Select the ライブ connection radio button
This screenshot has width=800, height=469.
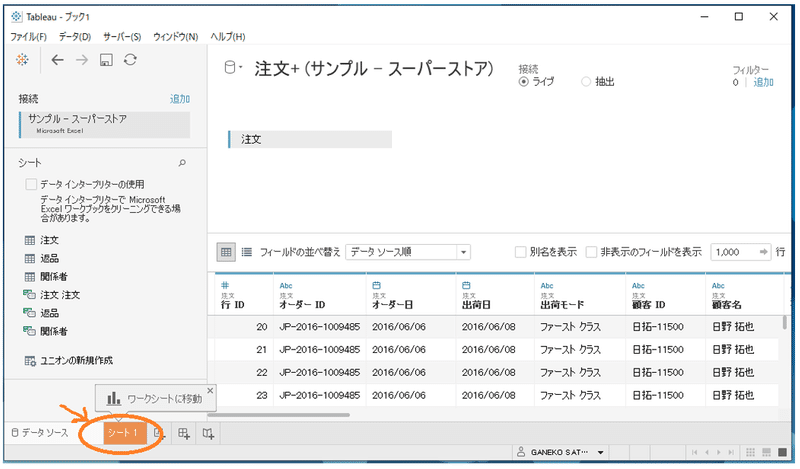click(x=523, y=82)
